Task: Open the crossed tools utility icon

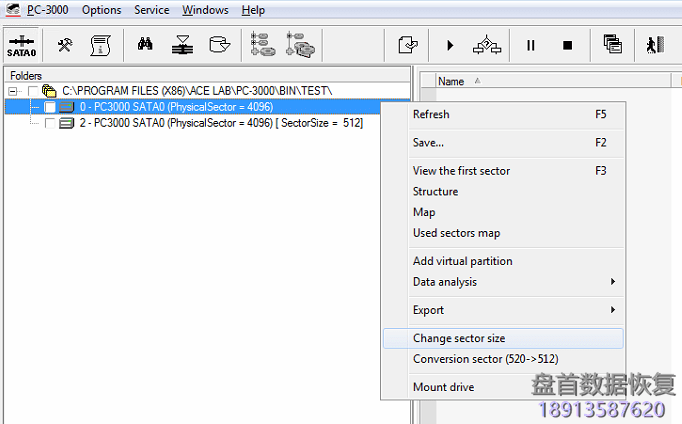Action: coord(65,45)
